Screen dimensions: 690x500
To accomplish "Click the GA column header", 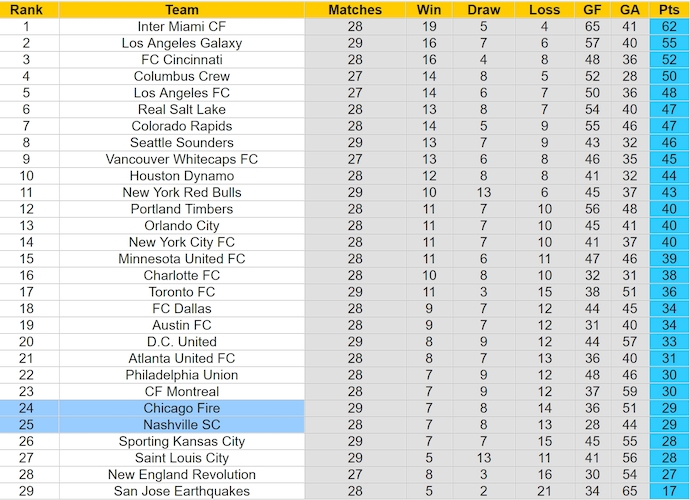I will (629, 10).
